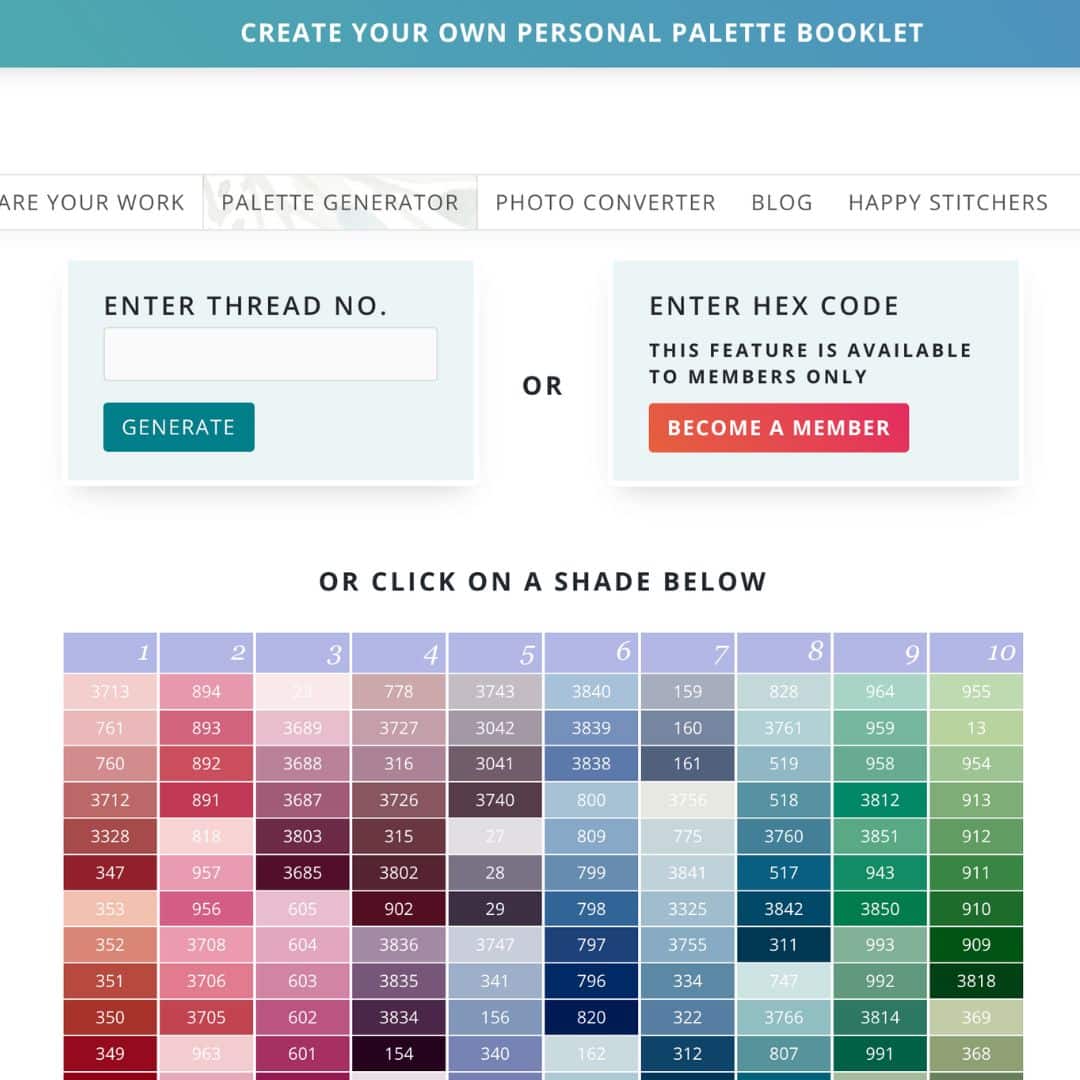This screenshot has width=1080, height=1080.
Task: Choose thread shade 3840
Action: point(590,691)
